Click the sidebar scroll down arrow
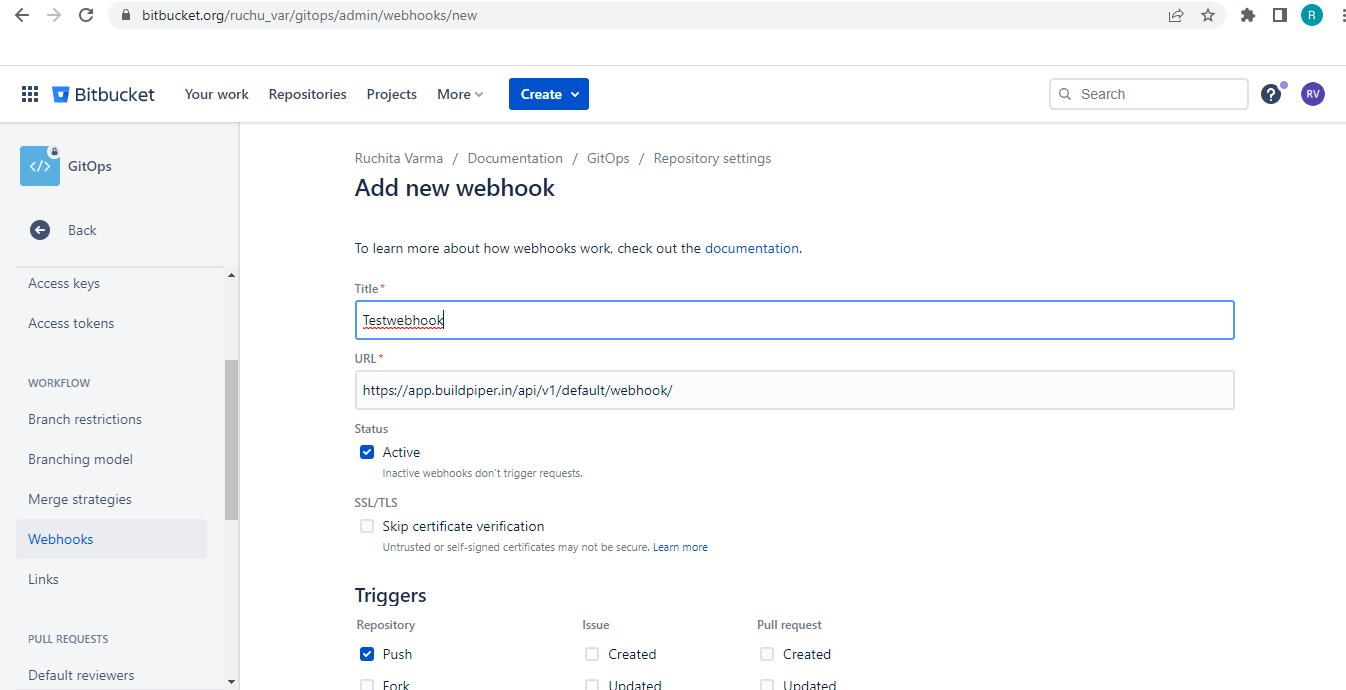The width and height of the screenshot is (1346, 690). pos(232,681)
